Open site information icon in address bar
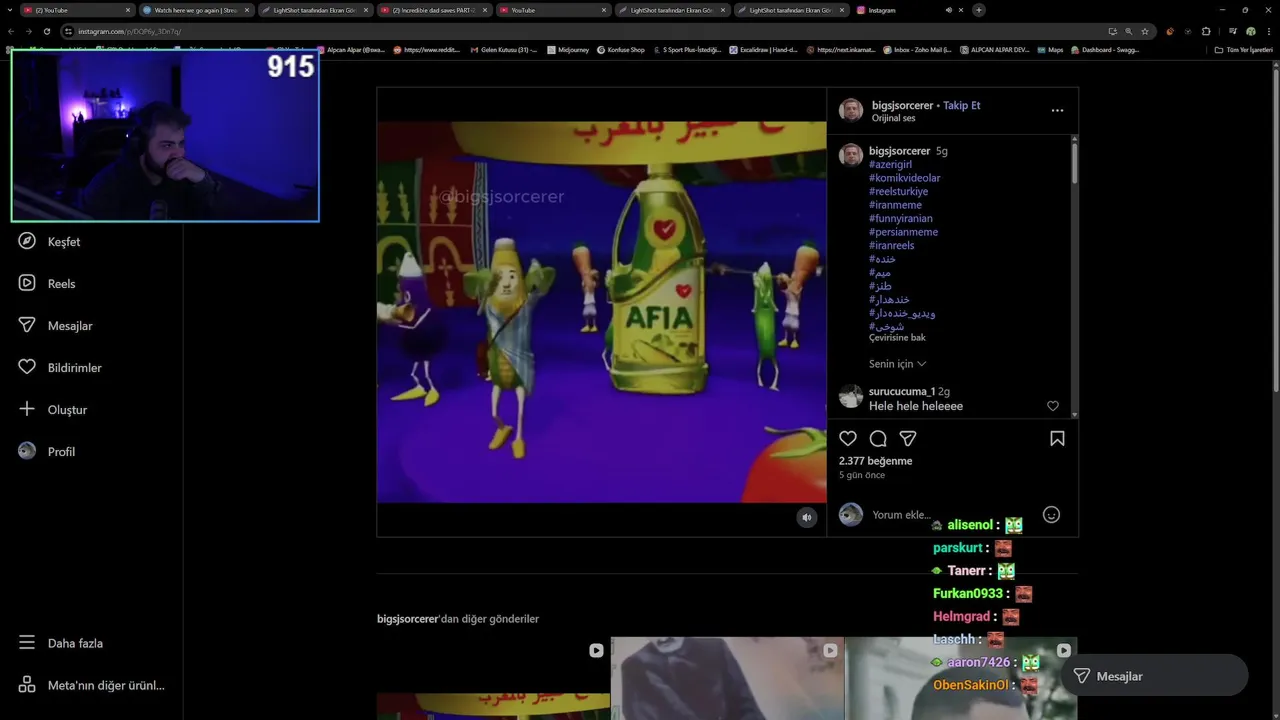This screenshot has height=720, width=1280. pyautogui.click(x=68, y=31)
